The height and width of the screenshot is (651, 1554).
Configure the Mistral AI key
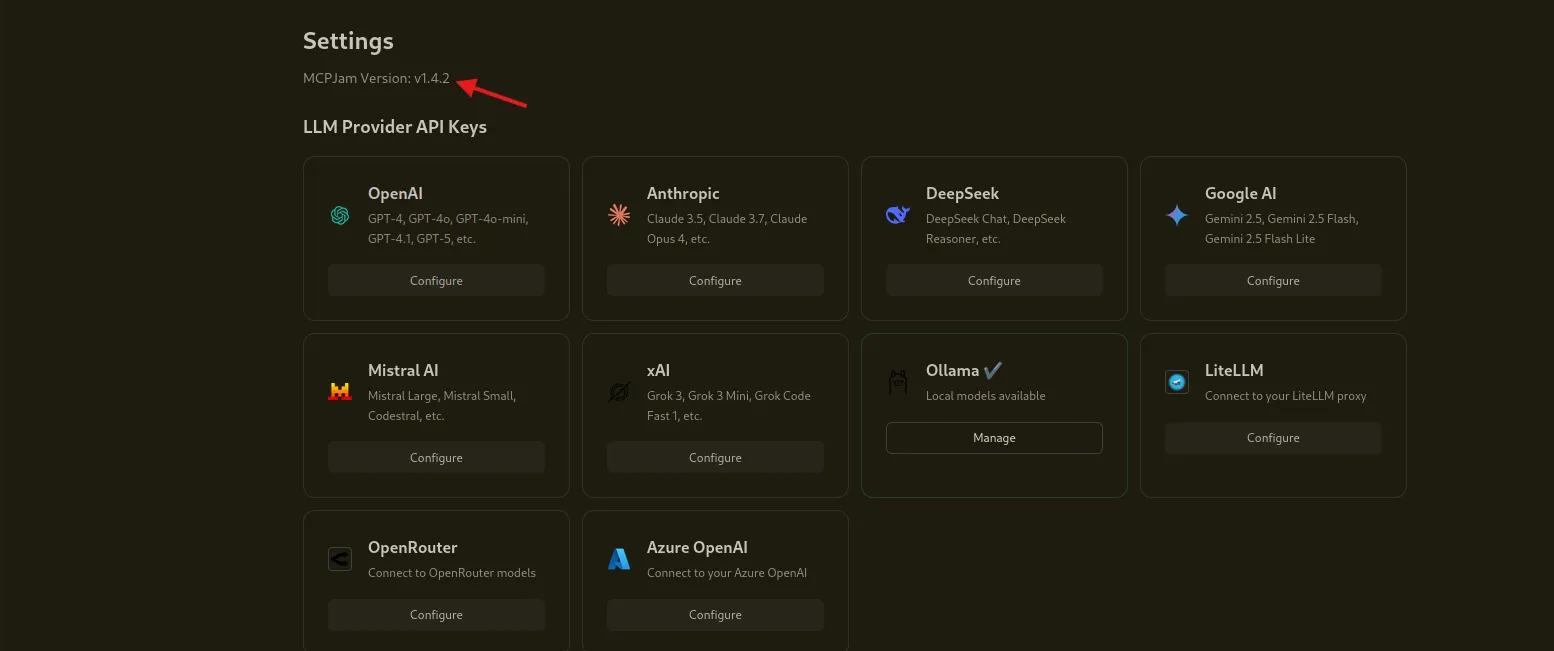[x=436, y=457]
